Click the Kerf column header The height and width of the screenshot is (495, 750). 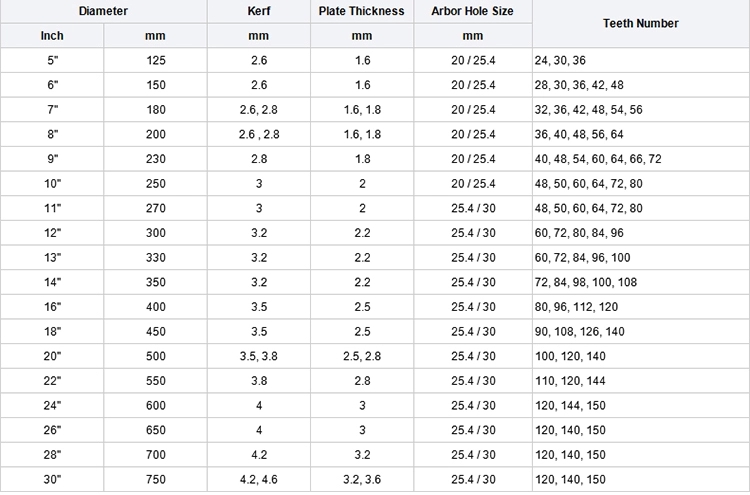point(258,11)
